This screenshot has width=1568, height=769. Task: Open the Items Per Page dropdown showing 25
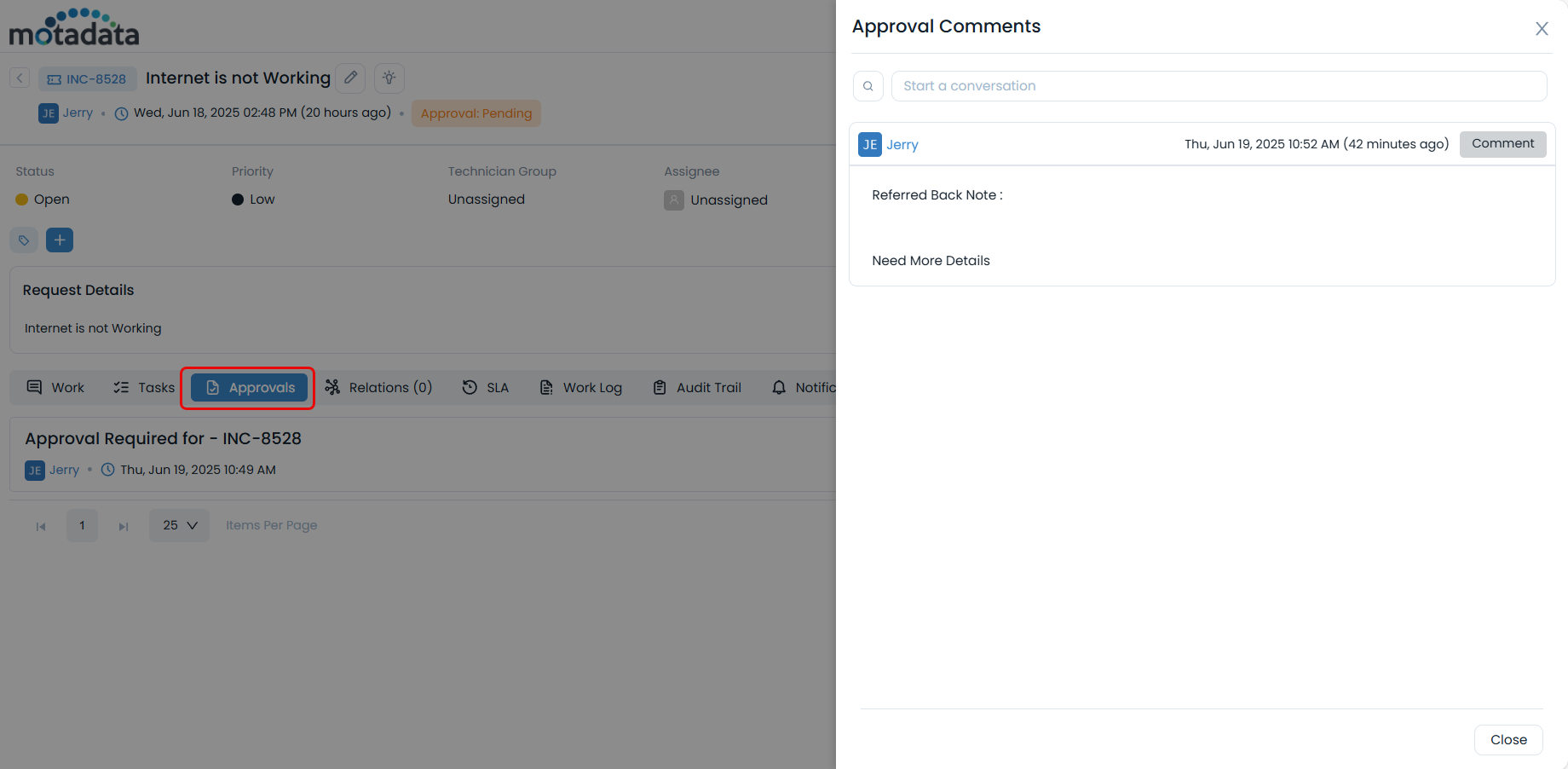pos(179,525)
